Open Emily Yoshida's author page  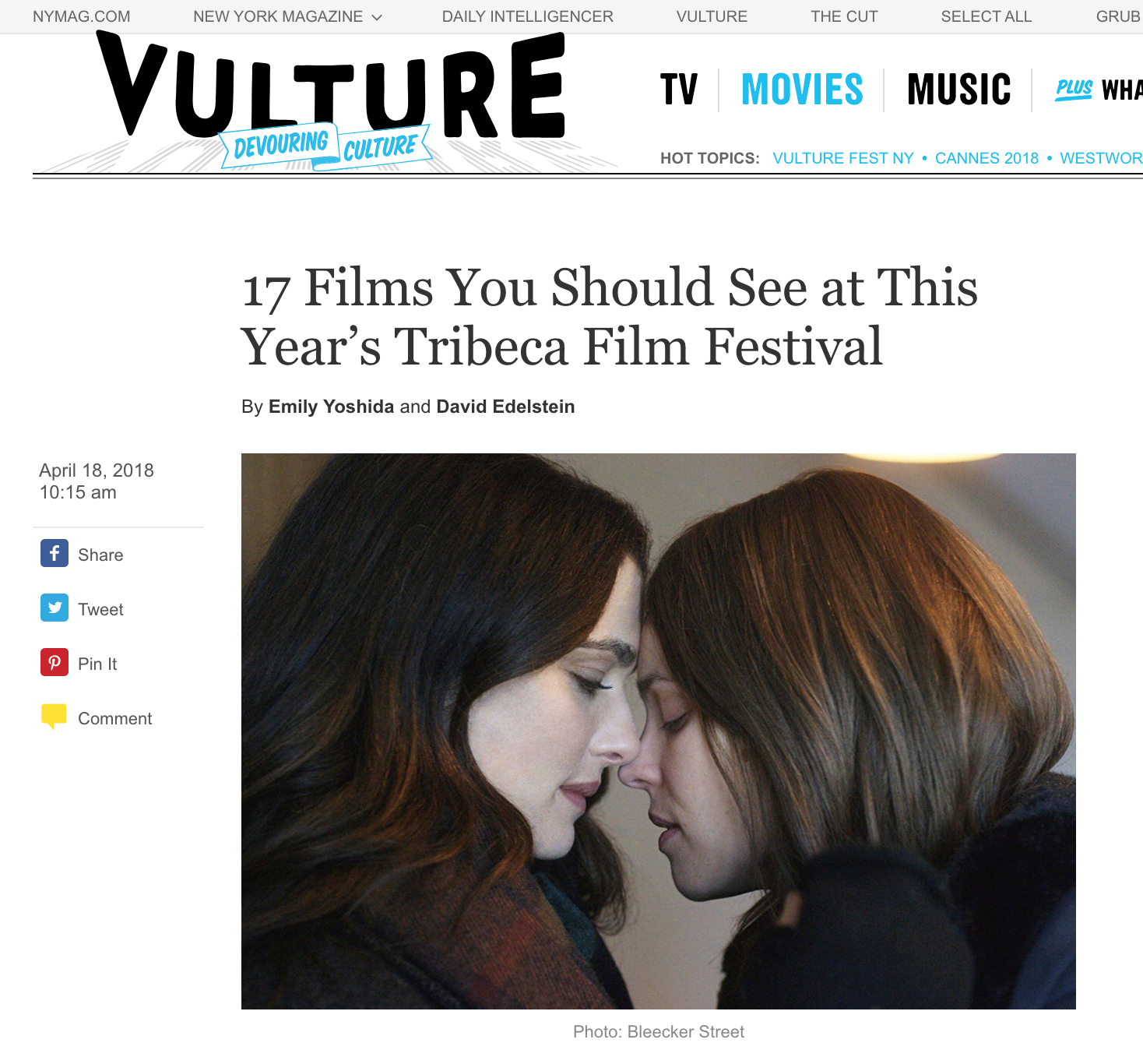coord(331,407)
